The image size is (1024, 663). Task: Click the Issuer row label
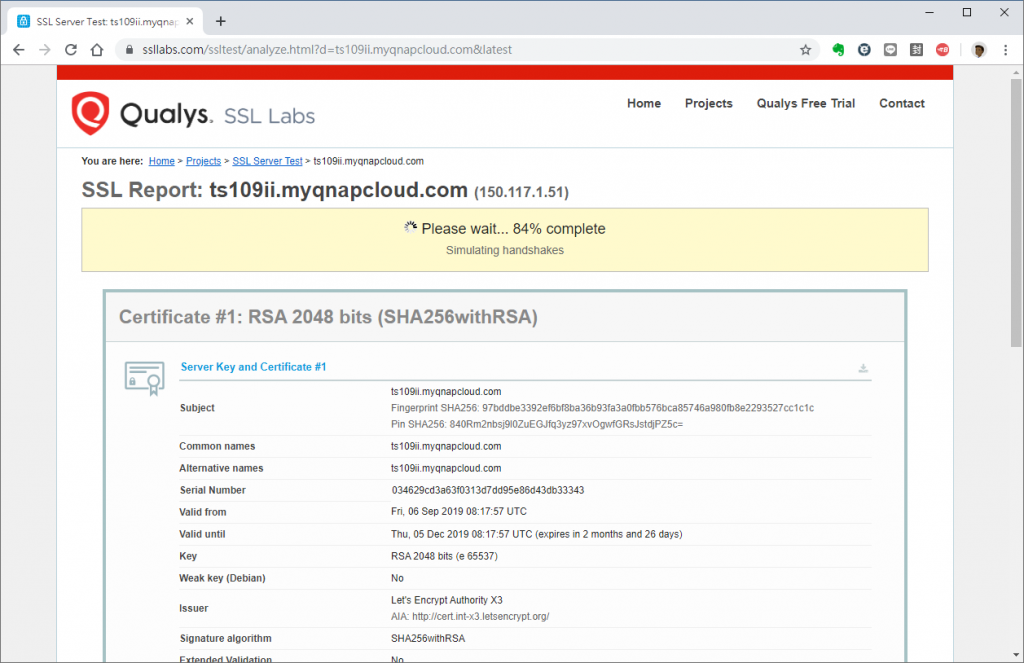pos(193,609)
